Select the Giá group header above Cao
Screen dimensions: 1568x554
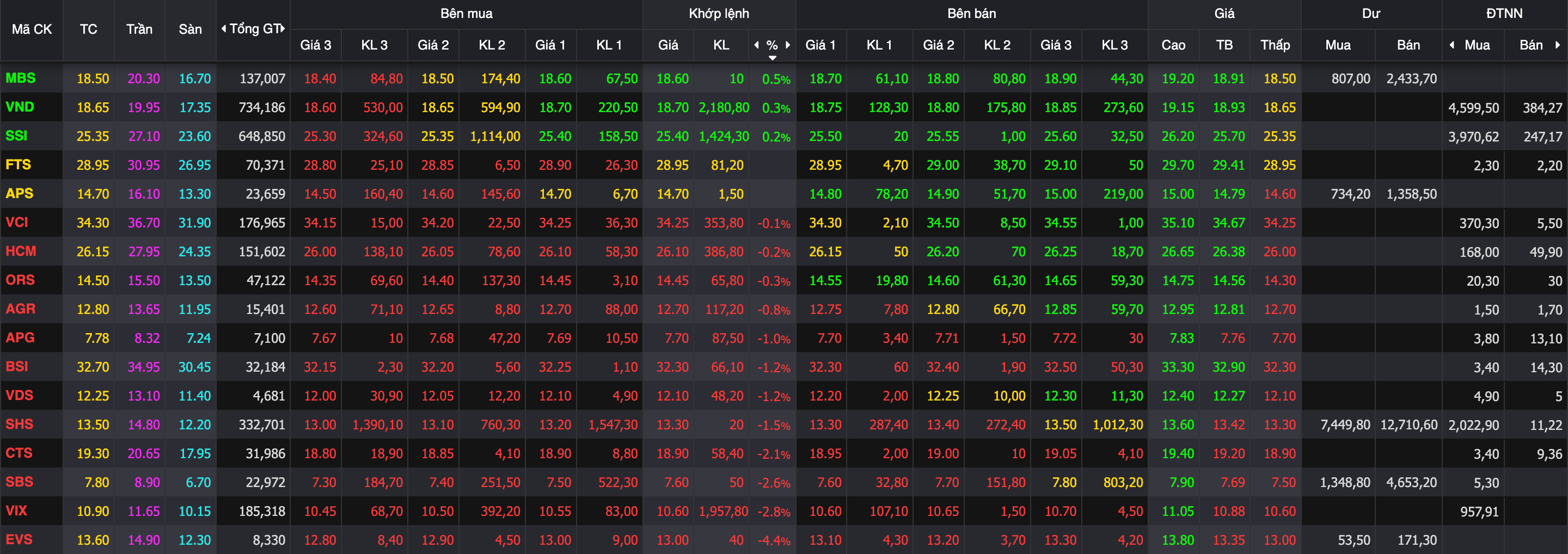[1224, 14]
